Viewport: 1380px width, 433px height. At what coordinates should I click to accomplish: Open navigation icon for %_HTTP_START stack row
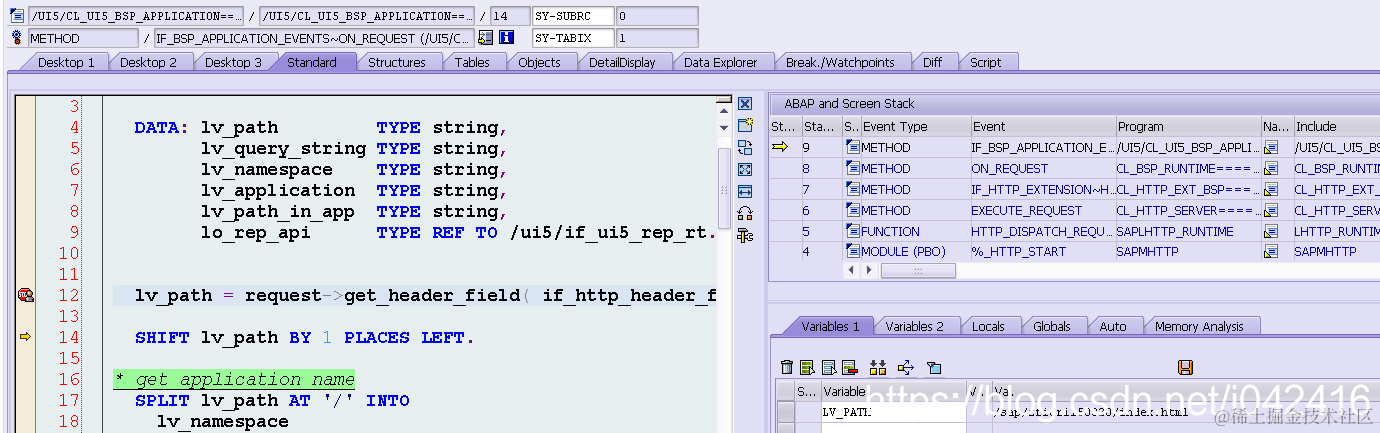[1271, 252]
